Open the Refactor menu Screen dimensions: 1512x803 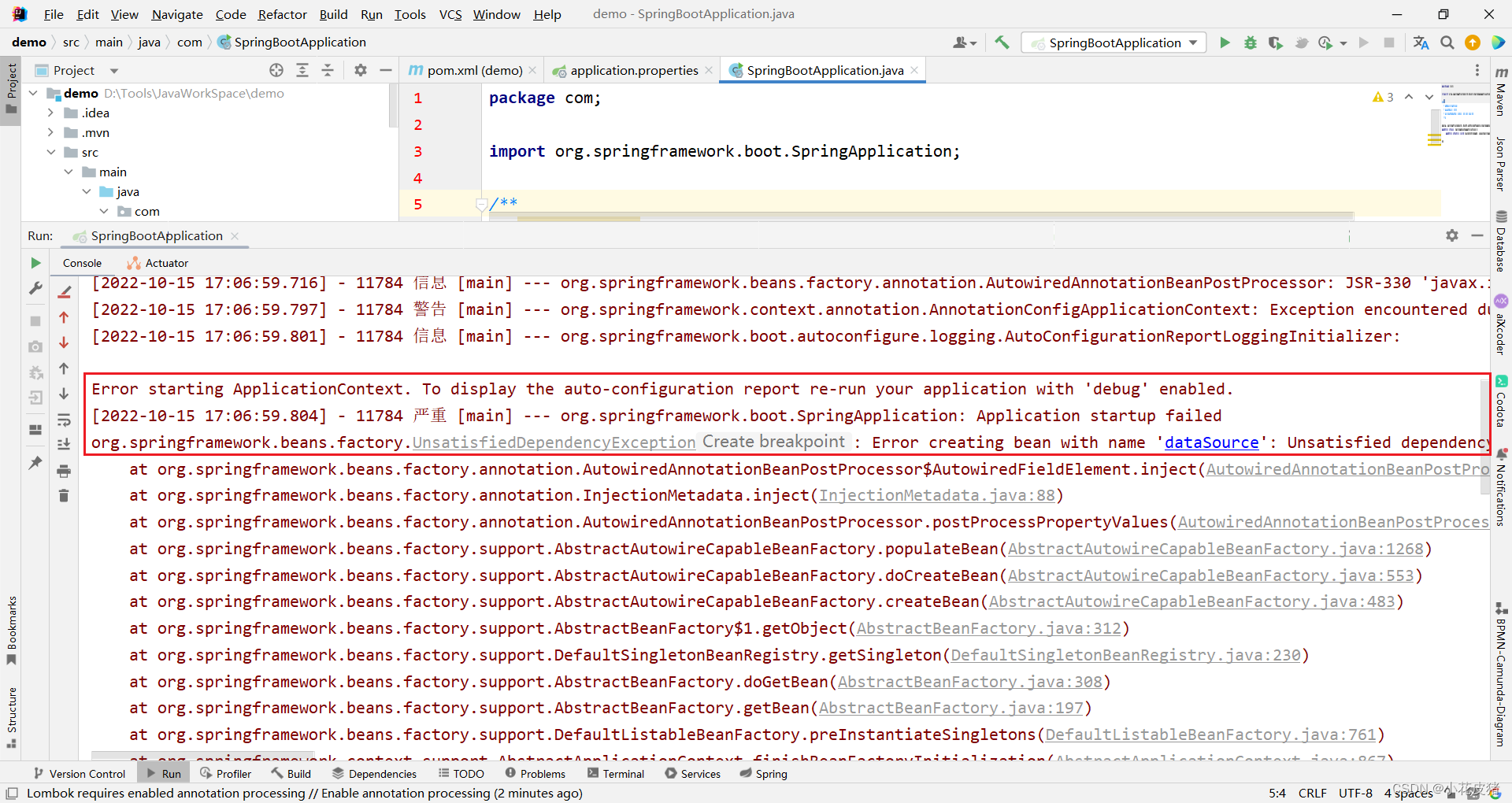pos(282,14)
